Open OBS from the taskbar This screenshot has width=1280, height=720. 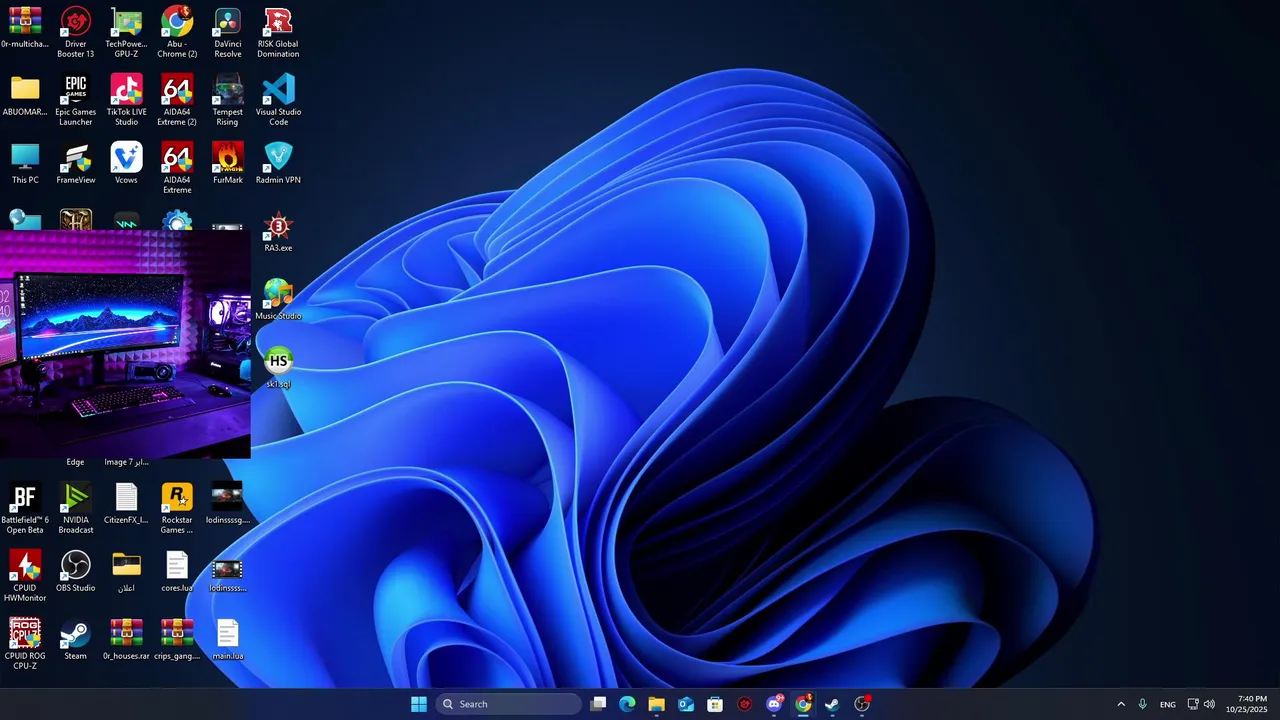click(x=862, y=704)
